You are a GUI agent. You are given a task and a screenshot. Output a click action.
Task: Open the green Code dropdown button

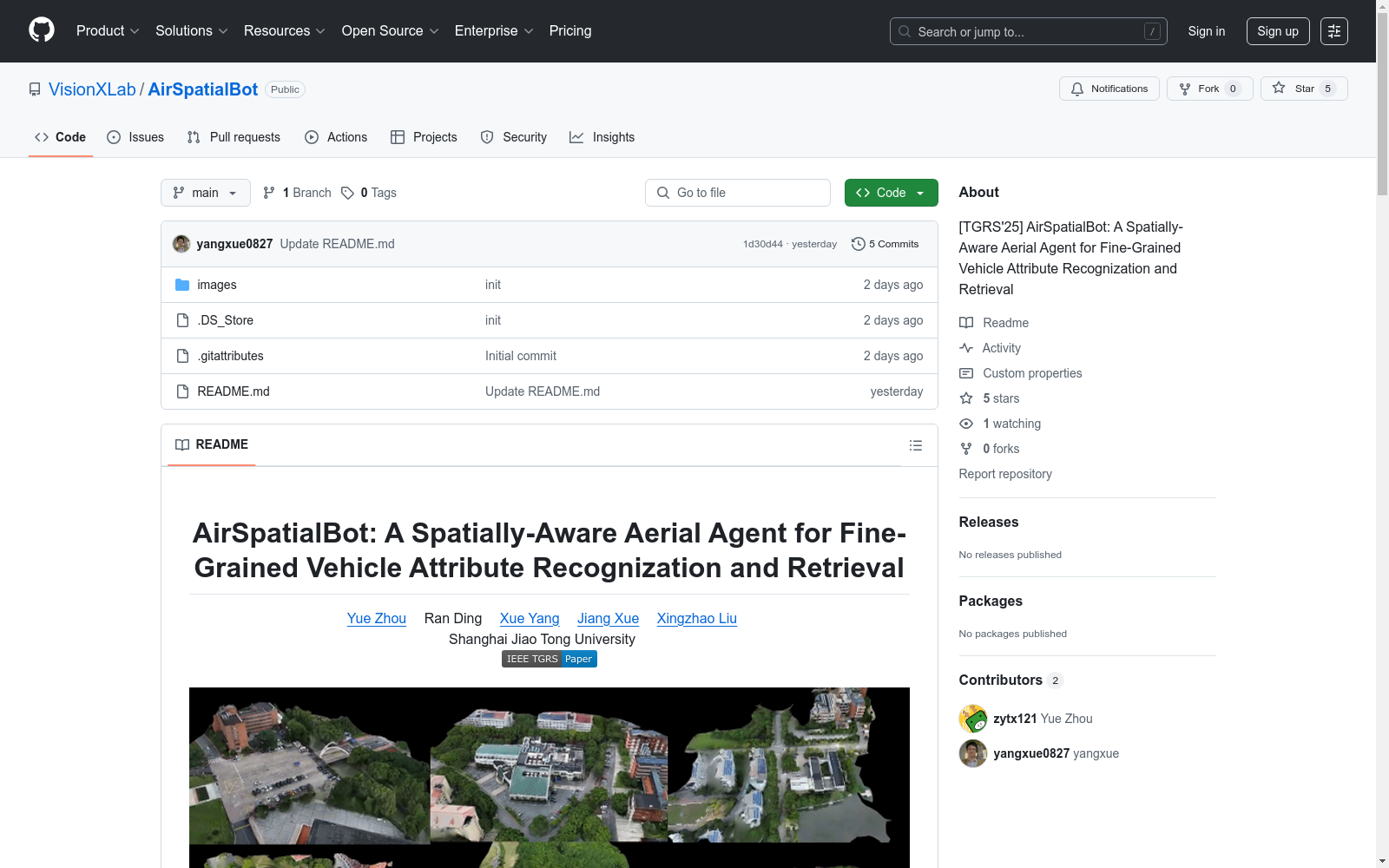click(x=892, y=193)
